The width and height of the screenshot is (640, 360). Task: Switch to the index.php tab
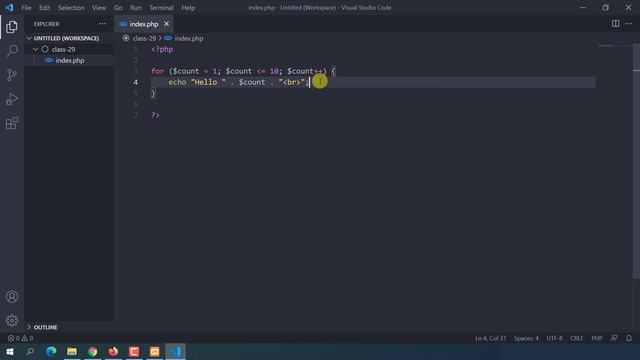(144, 24)
